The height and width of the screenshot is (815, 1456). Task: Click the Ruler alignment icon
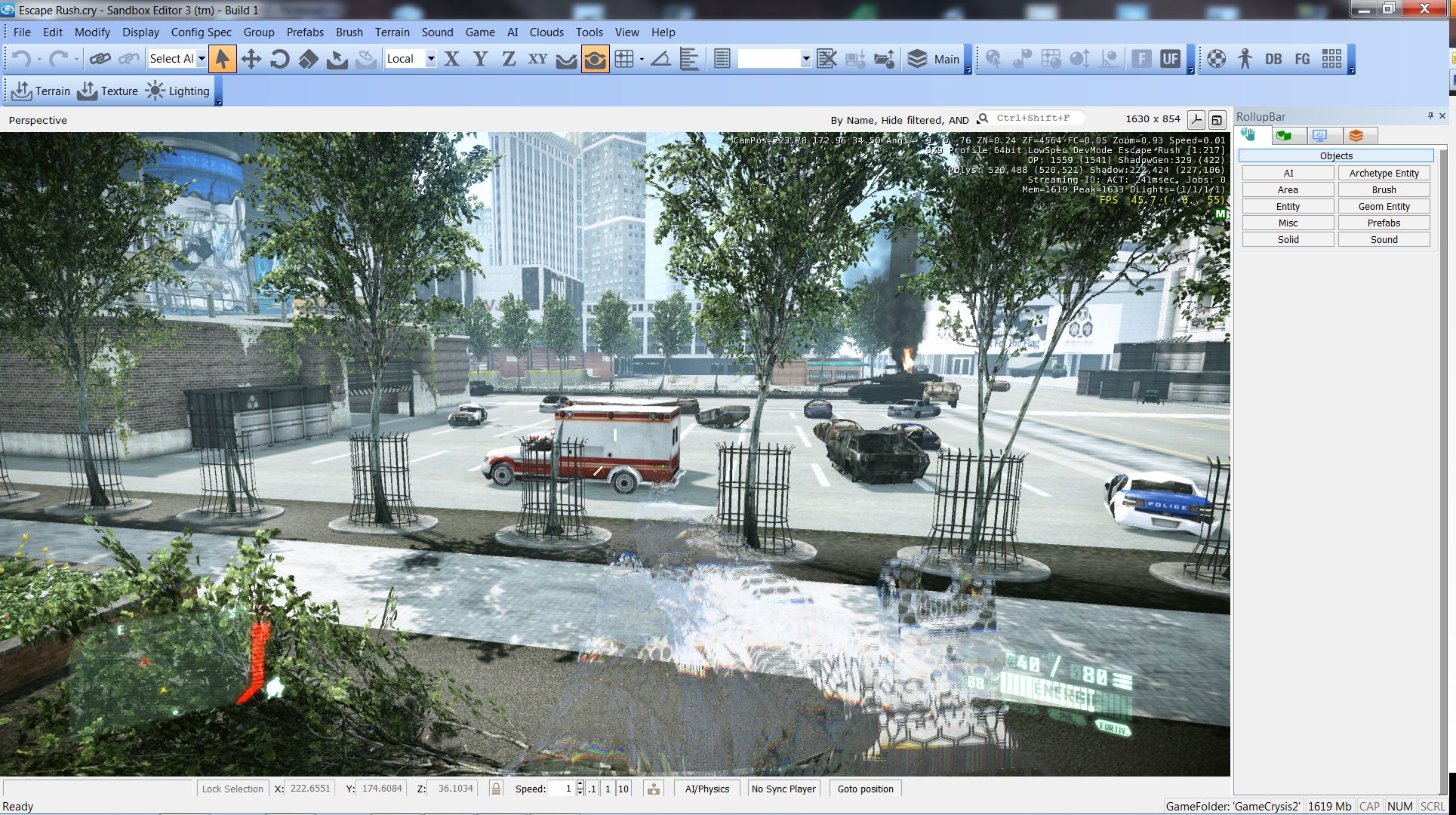[x=689, y=59]
